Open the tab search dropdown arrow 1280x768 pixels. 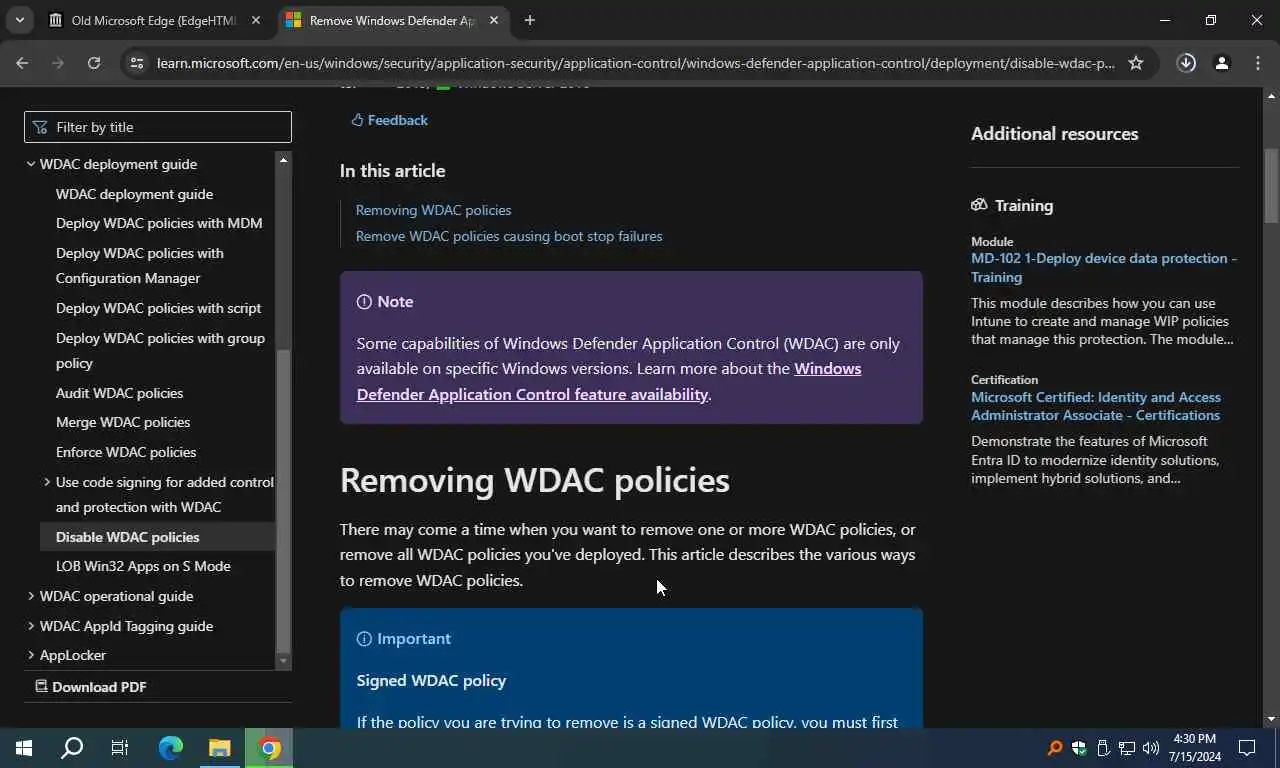click(x=19, y=20)
